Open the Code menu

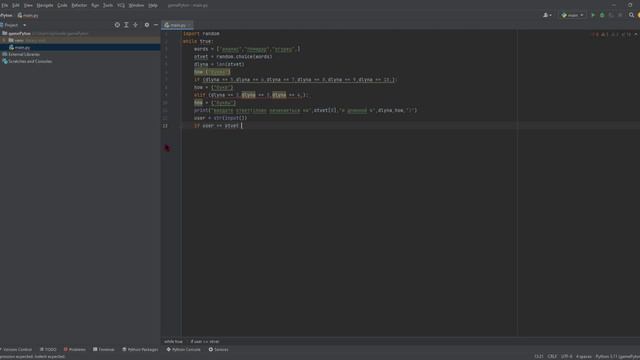click(62, 5)
